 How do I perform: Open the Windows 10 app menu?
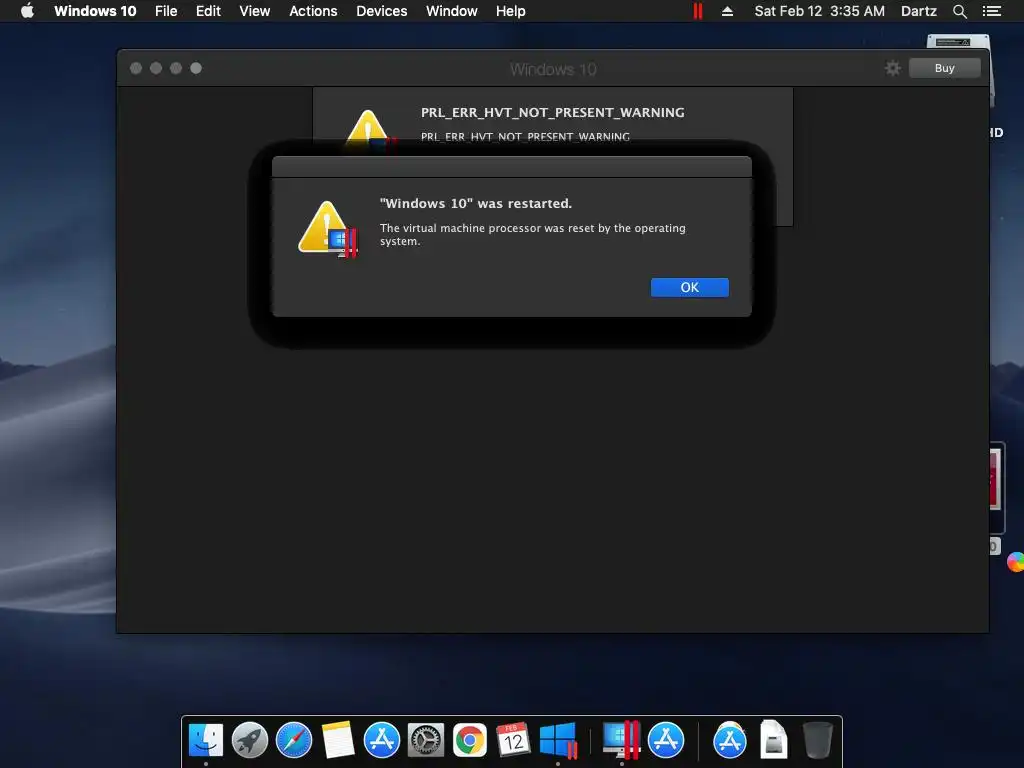pos(95,11)
